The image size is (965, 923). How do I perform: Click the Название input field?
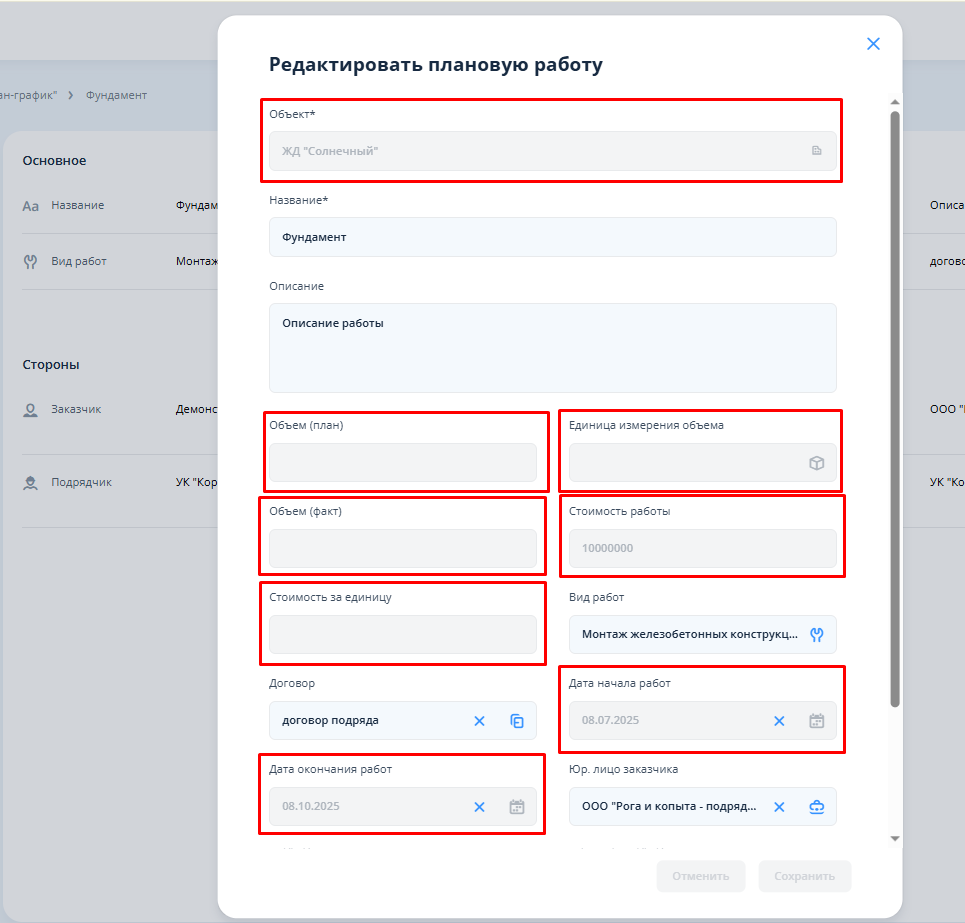pos(552,238)
